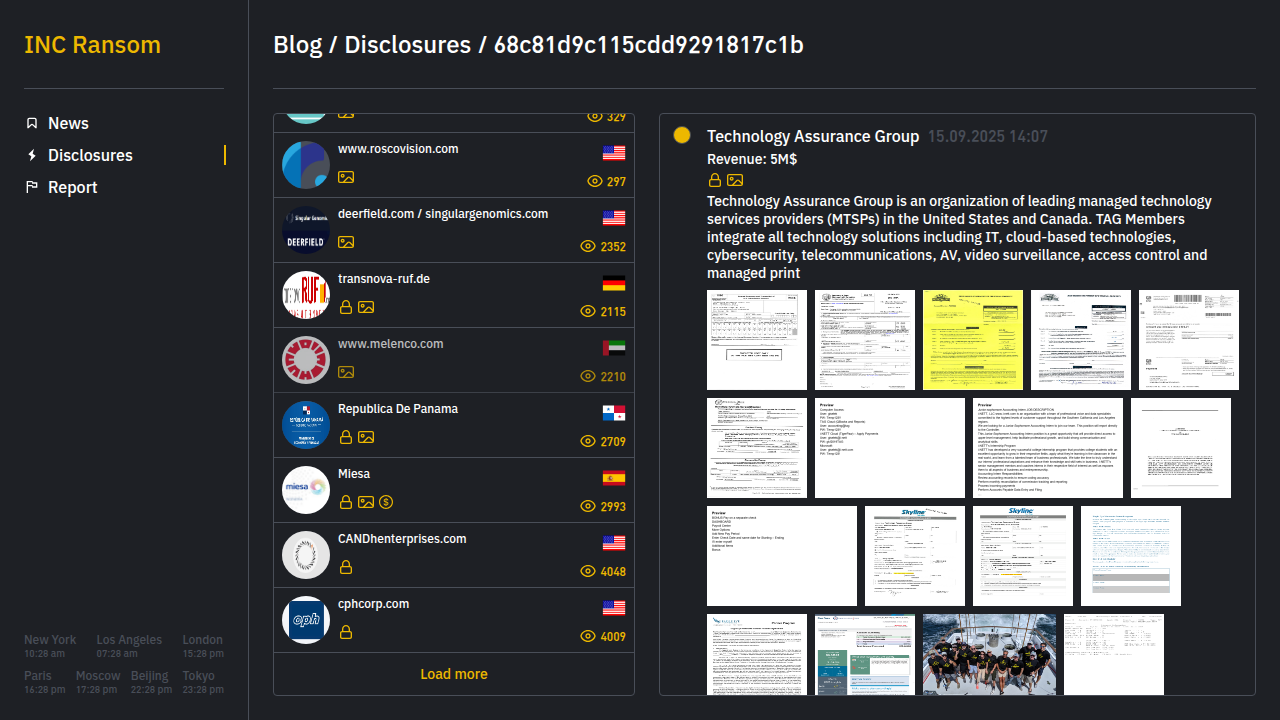Click the lock icon under Revenue: 5M$
1280x720 pixels.
click(715, 180)
